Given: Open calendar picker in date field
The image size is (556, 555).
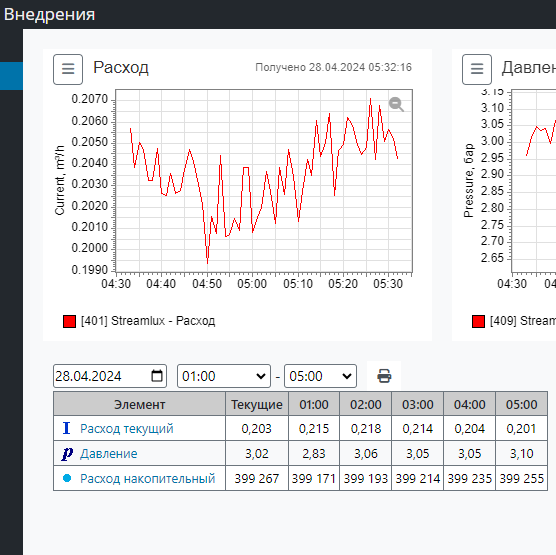Looking at the screenshot, I should coord(157,376).
